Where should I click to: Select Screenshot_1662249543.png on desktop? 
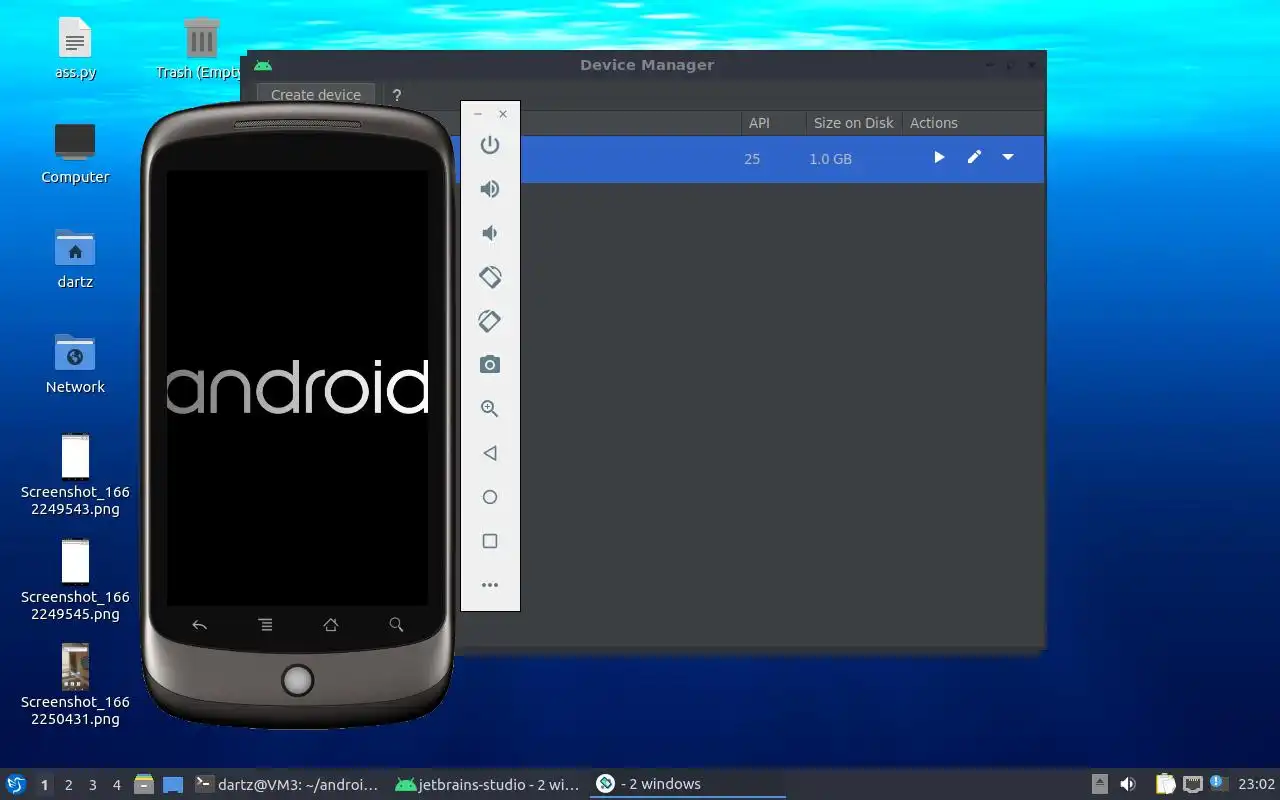click(75, 475)
